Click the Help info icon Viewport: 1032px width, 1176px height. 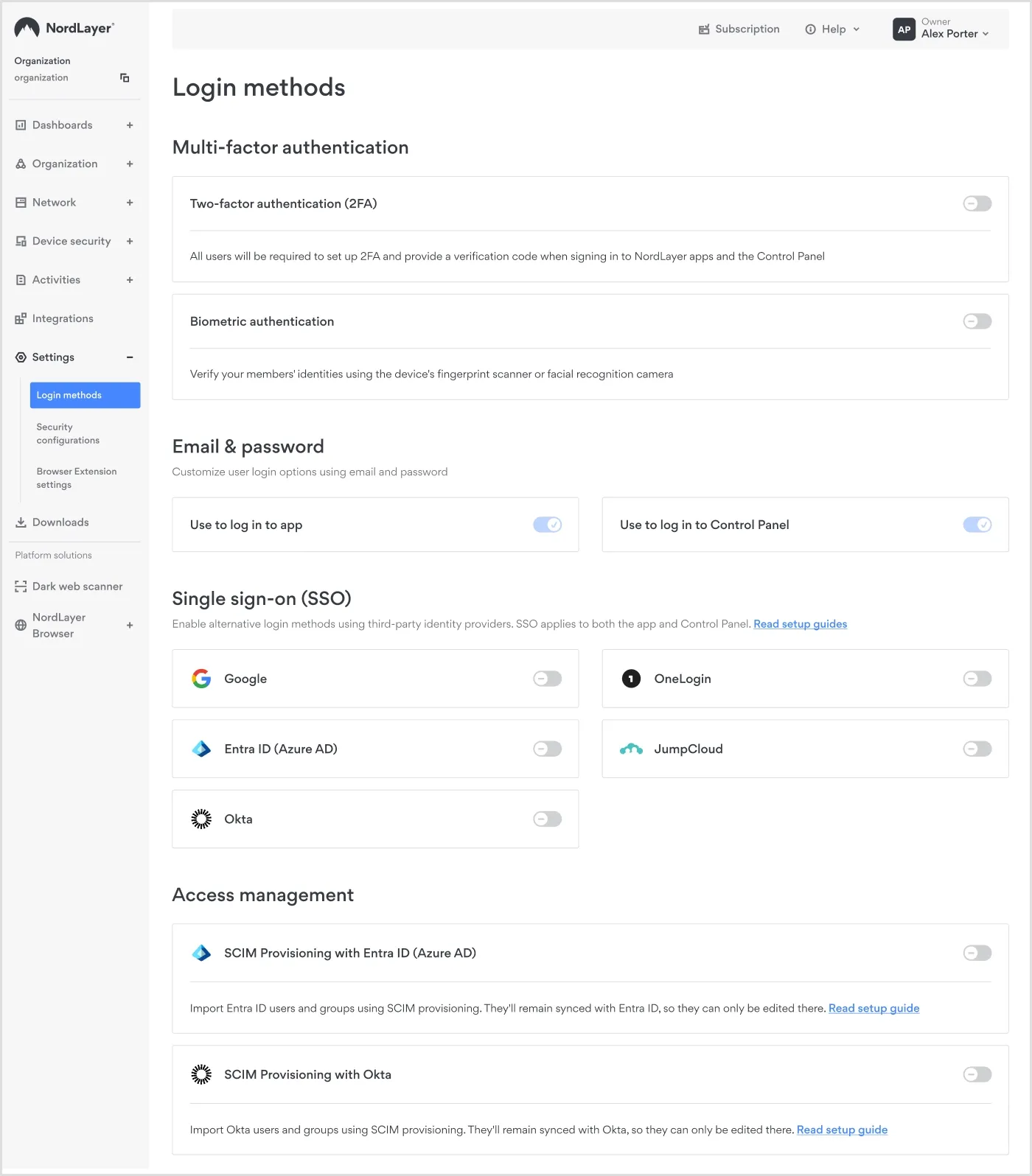pyautogui.click(x=810, y=29)
